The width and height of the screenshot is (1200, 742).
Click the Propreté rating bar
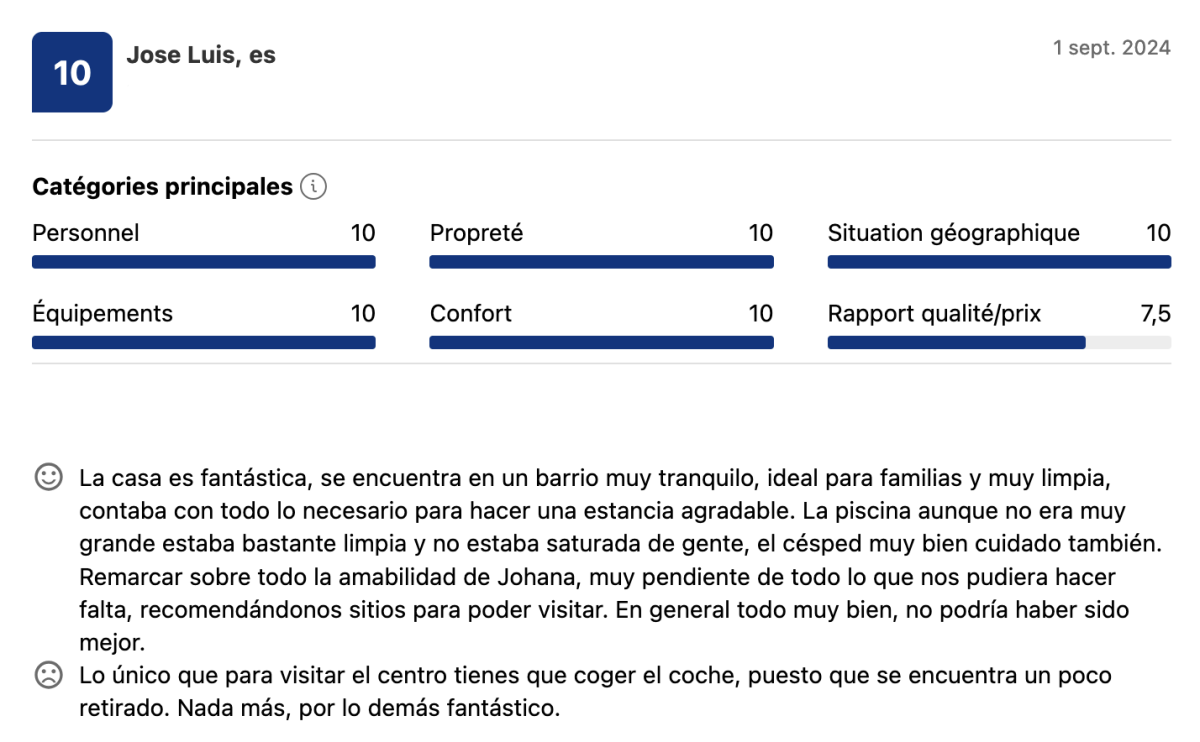(x=601, y=262)
